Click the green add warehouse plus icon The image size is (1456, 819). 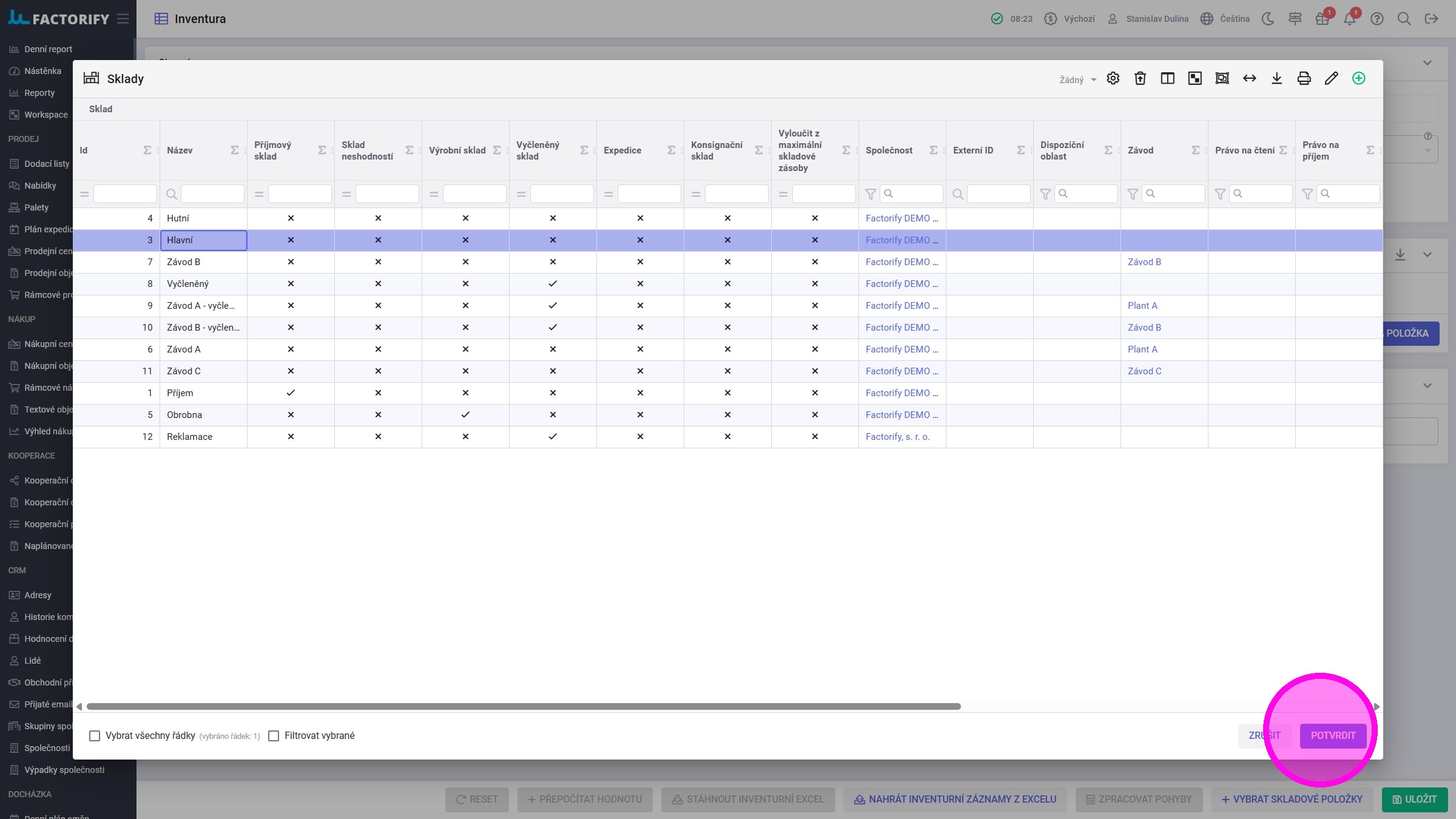point(1358,78)
